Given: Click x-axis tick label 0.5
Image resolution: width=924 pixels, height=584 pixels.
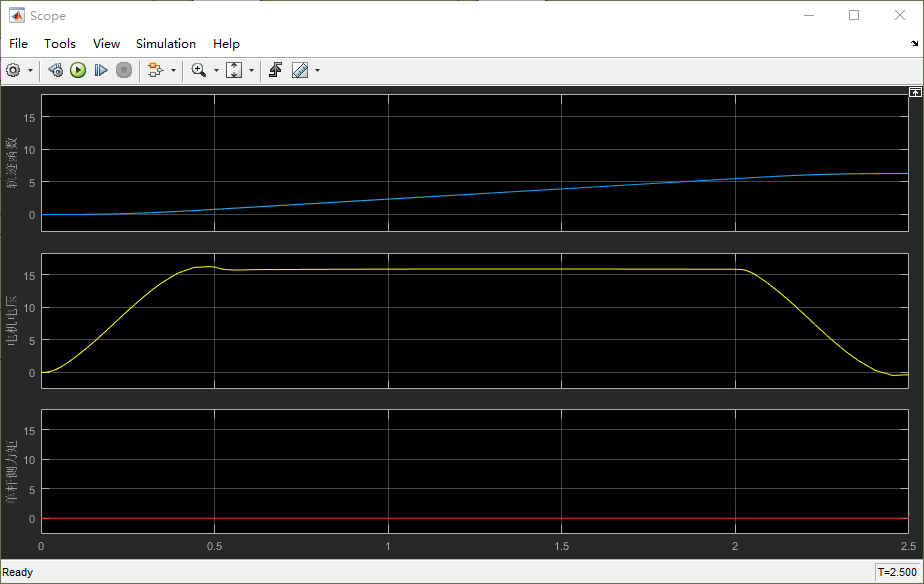Looking at the screenshot, I should coord(214,546).
